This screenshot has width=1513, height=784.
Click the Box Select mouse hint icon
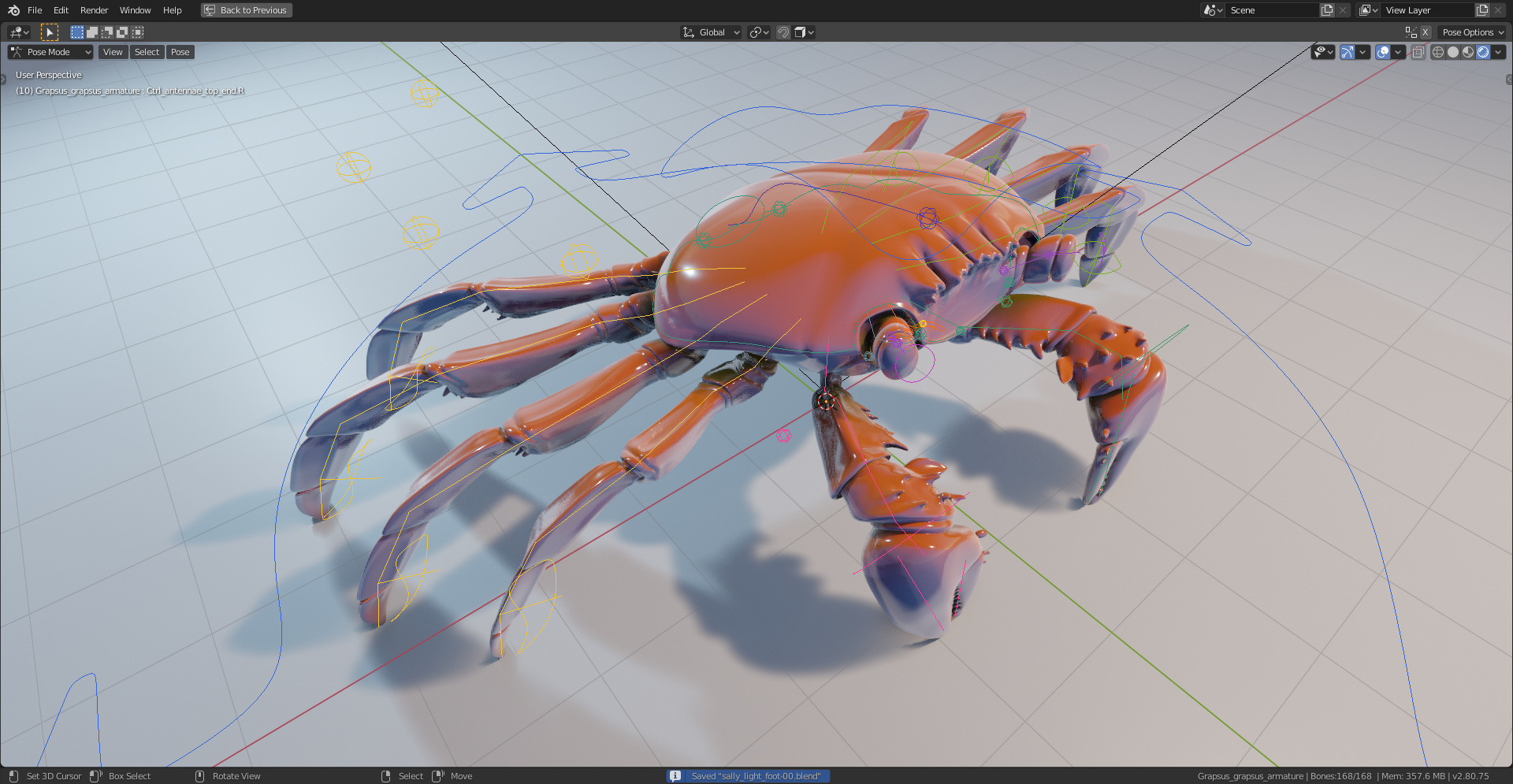click(x=96, y=776)
